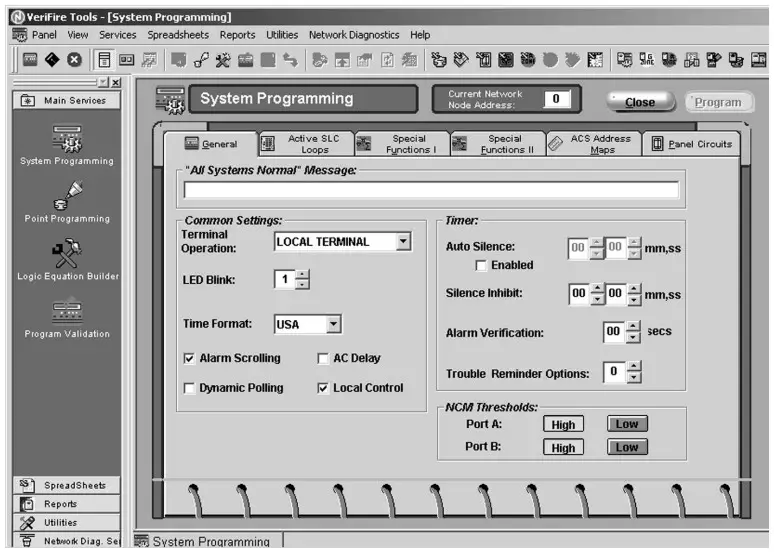Increase Alarm Verification seconds up arrow
Screen dimensions: 774x558
(633, 326)
